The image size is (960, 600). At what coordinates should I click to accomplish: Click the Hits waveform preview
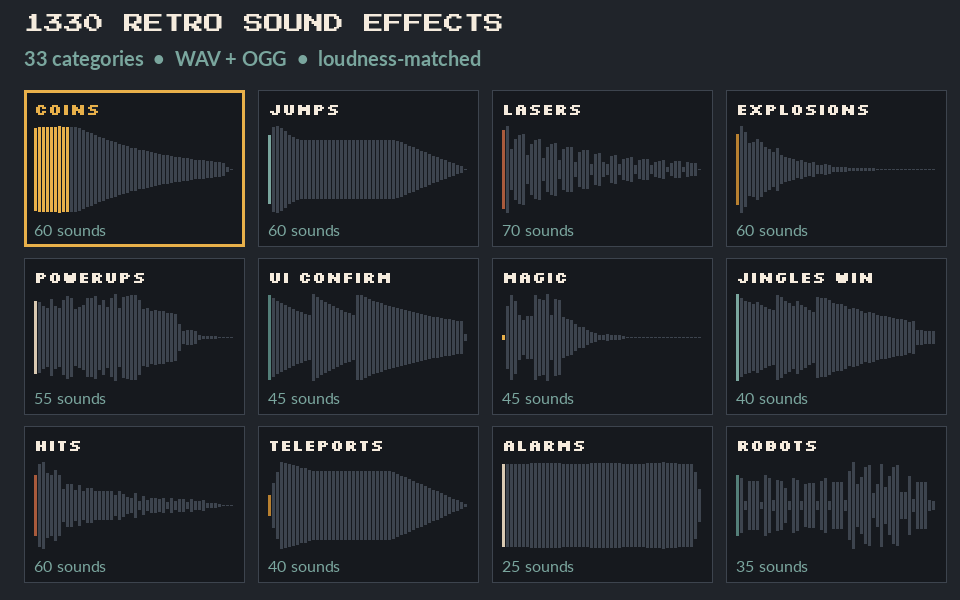[x=133, y=506]
